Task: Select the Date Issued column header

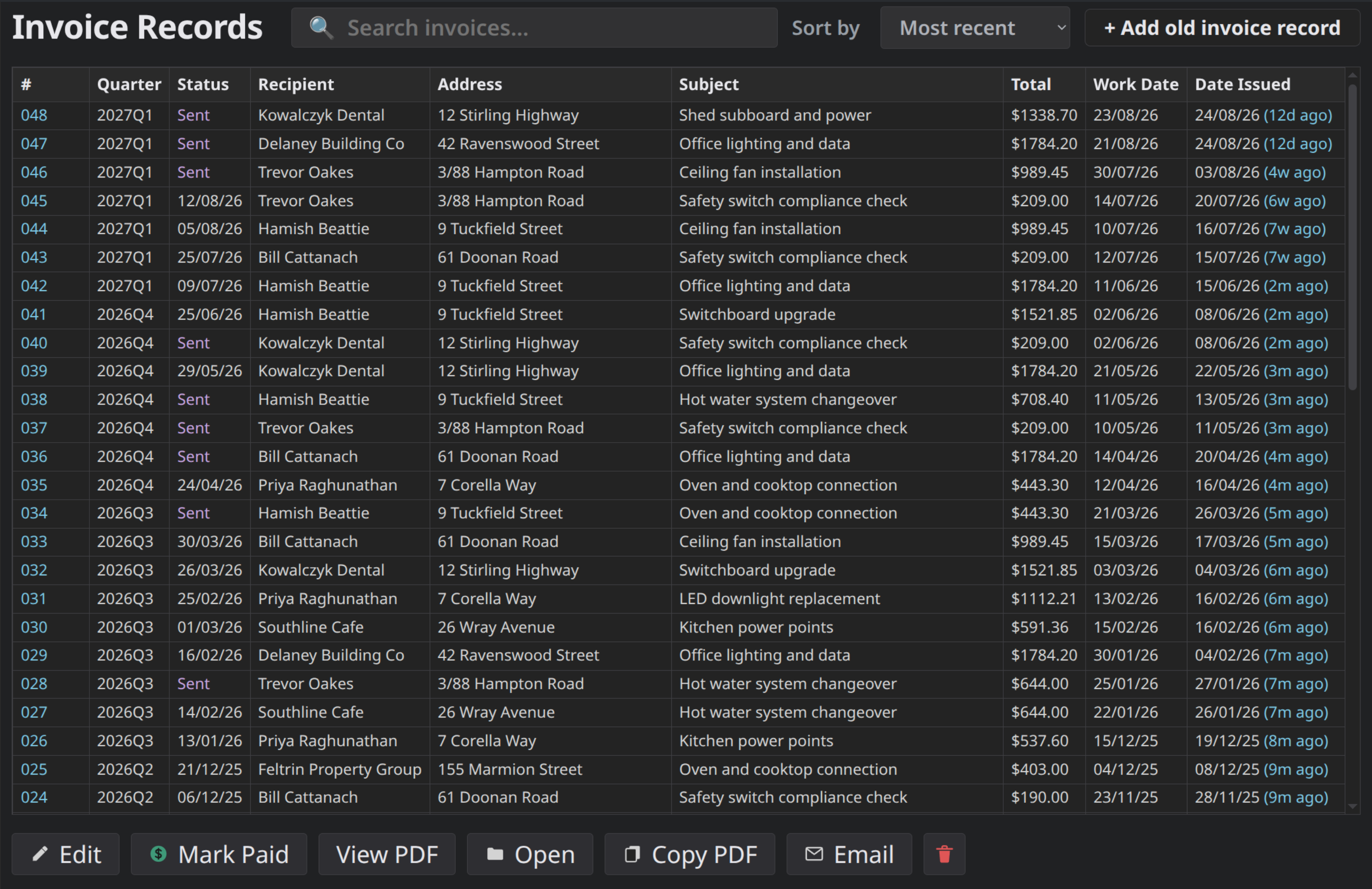Action: pyautogui.click(x=1242, y=84)
